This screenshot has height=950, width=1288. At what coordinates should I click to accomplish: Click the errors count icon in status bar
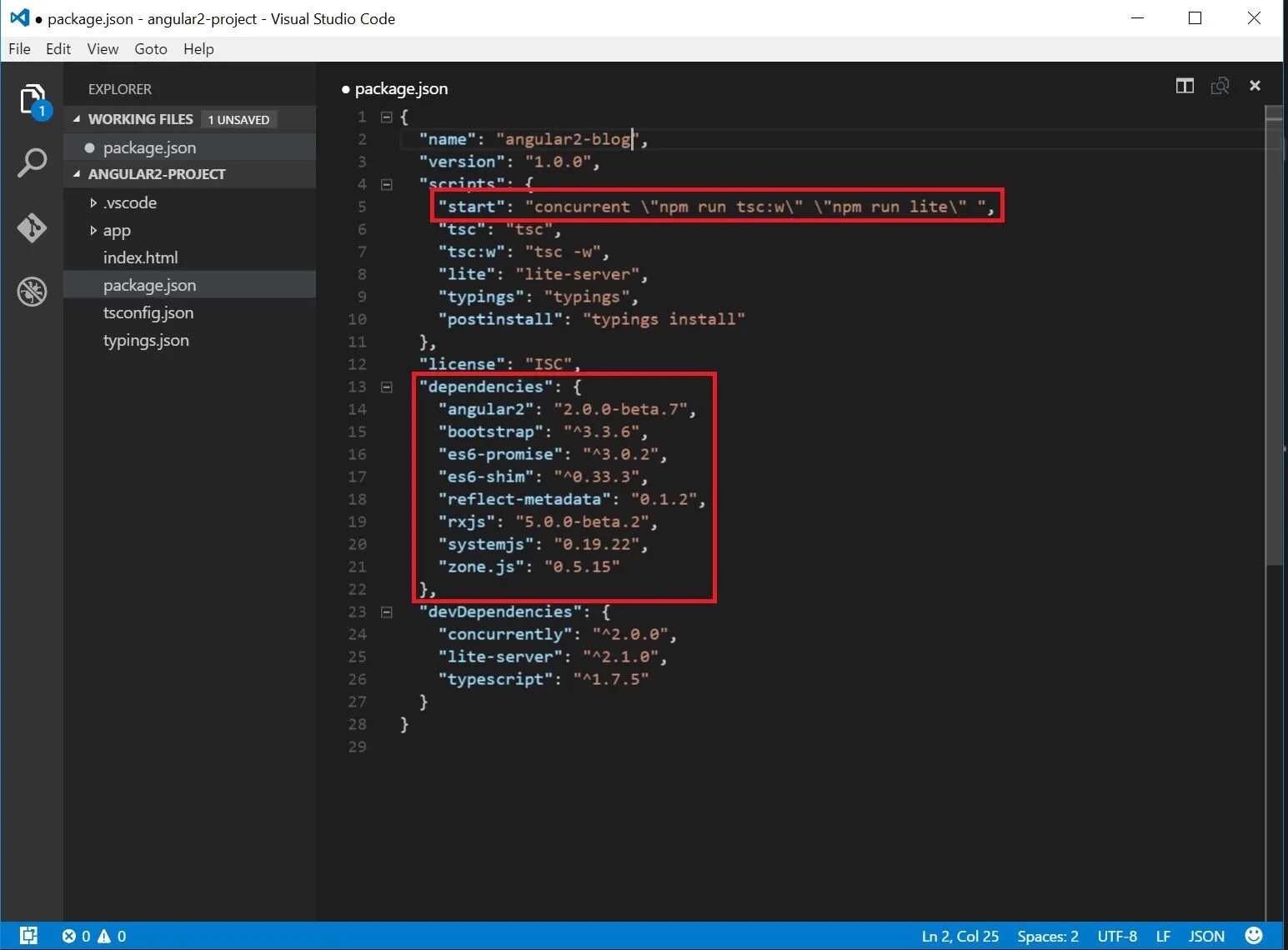(x=70, y=936)
